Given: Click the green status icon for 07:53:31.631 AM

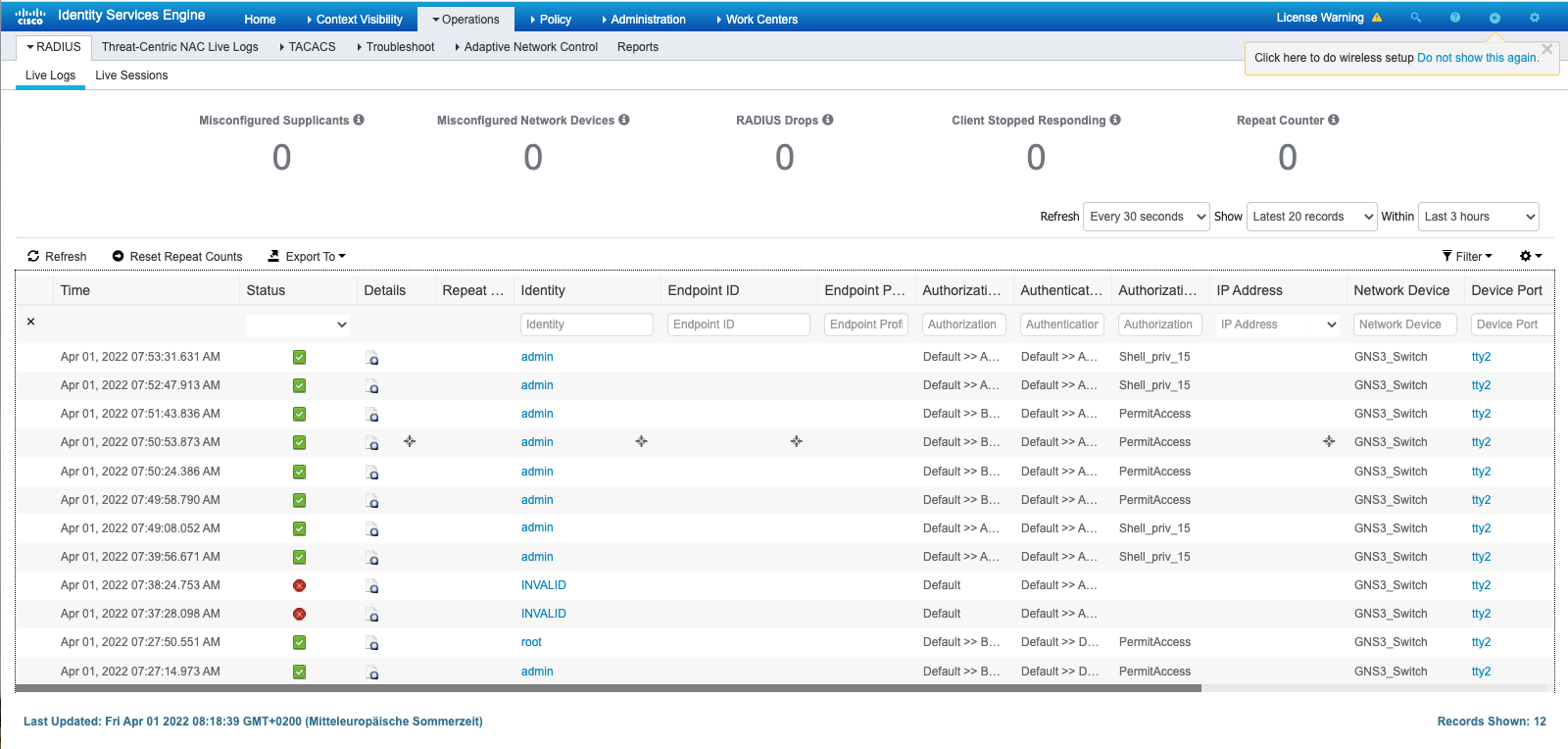Looking at the screenshot, I should pos(300,358).
